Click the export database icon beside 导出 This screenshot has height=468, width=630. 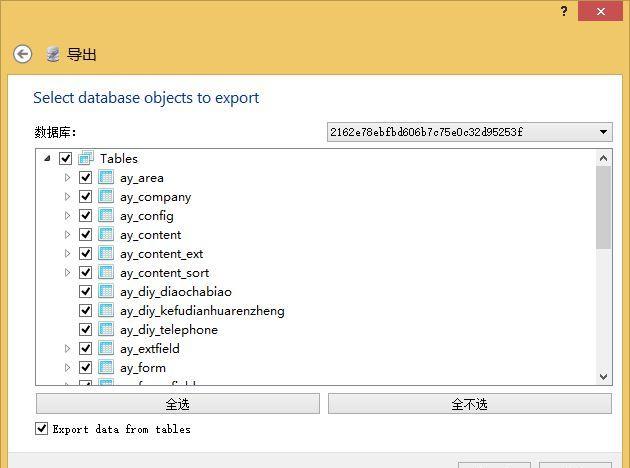click(x=52, y=54)
